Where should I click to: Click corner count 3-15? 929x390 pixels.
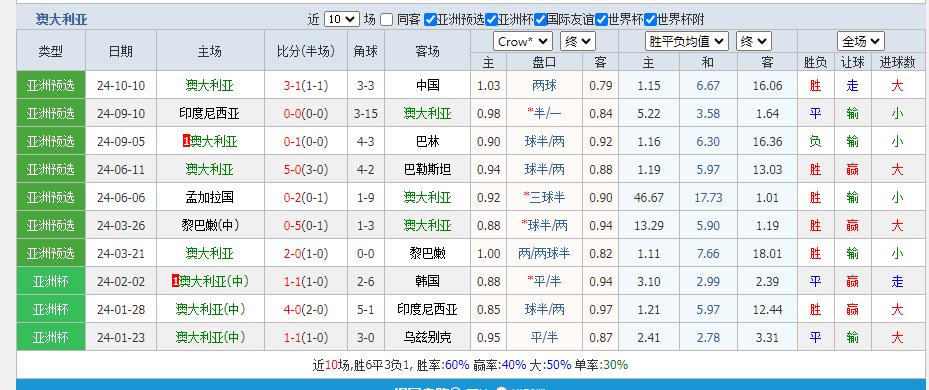(x=365, y=113)
